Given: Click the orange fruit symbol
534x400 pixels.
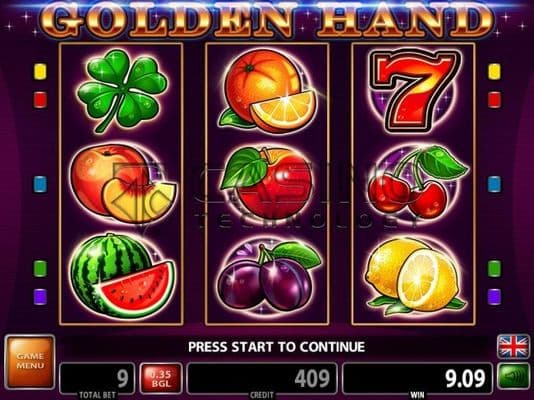Looking at the screenshot, I should coord(269,92).
